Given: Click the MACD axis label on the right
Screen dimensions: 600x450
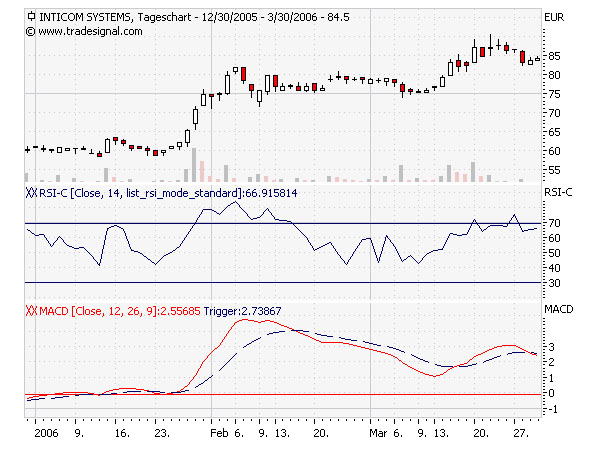Looking at the screenshot, I should pyautogui.click(x=559, y=309).
